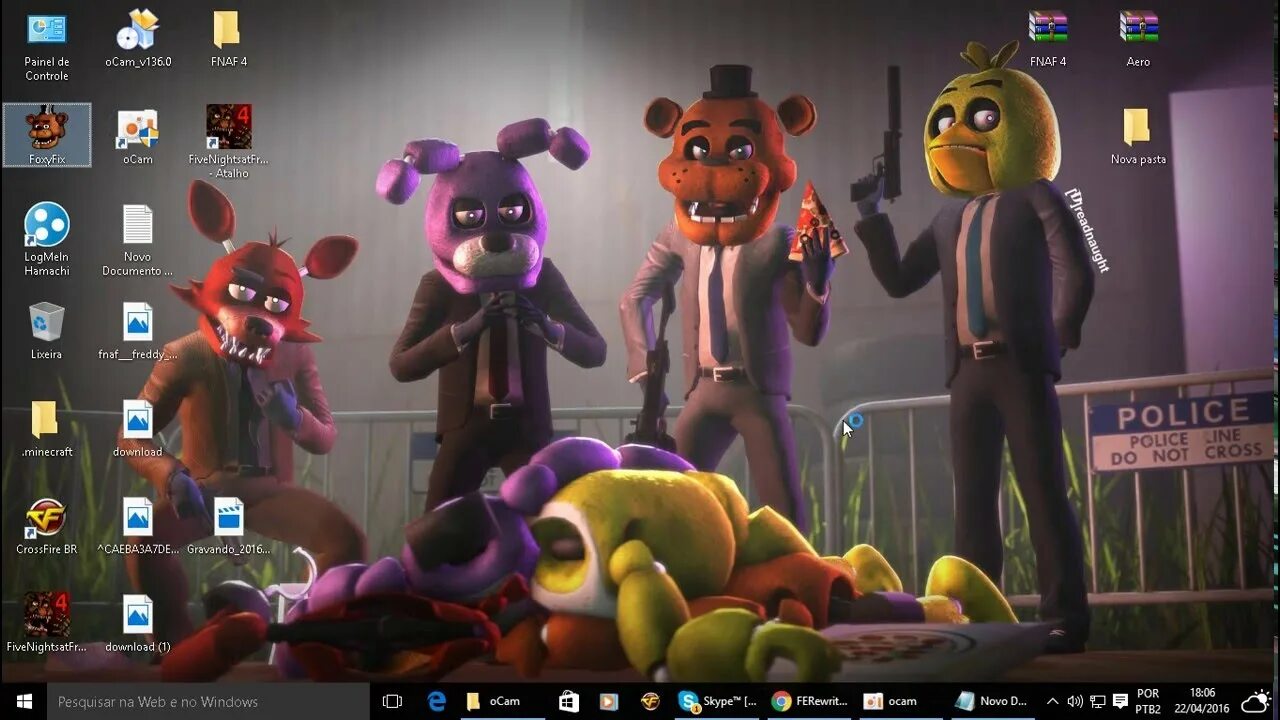This screenshot has width=1280, height=720.
Task: Click the weather icon in the taskbar corner
Action: click(1256, 701)
